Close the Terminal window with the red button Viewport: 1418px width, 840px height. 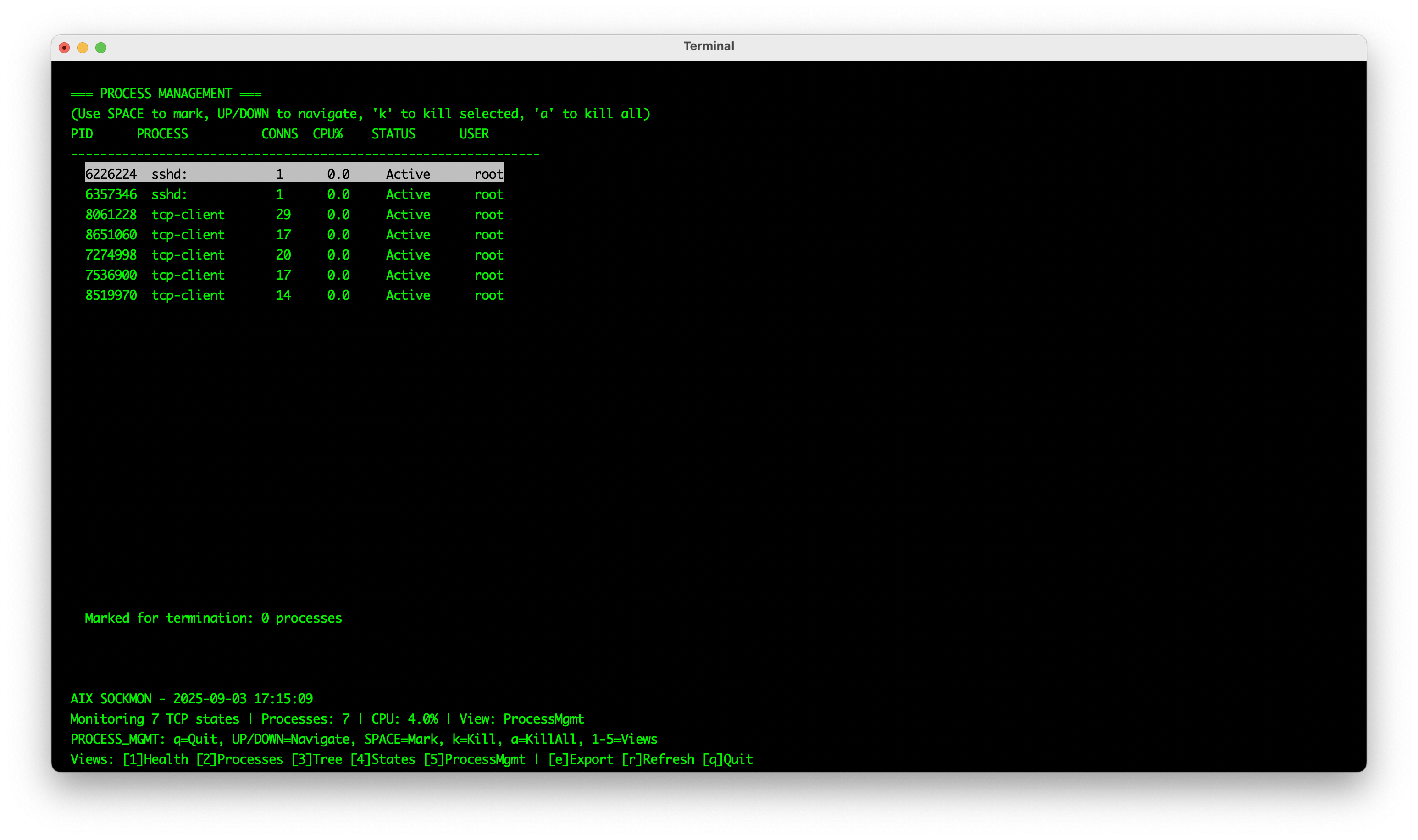point(65,48)
